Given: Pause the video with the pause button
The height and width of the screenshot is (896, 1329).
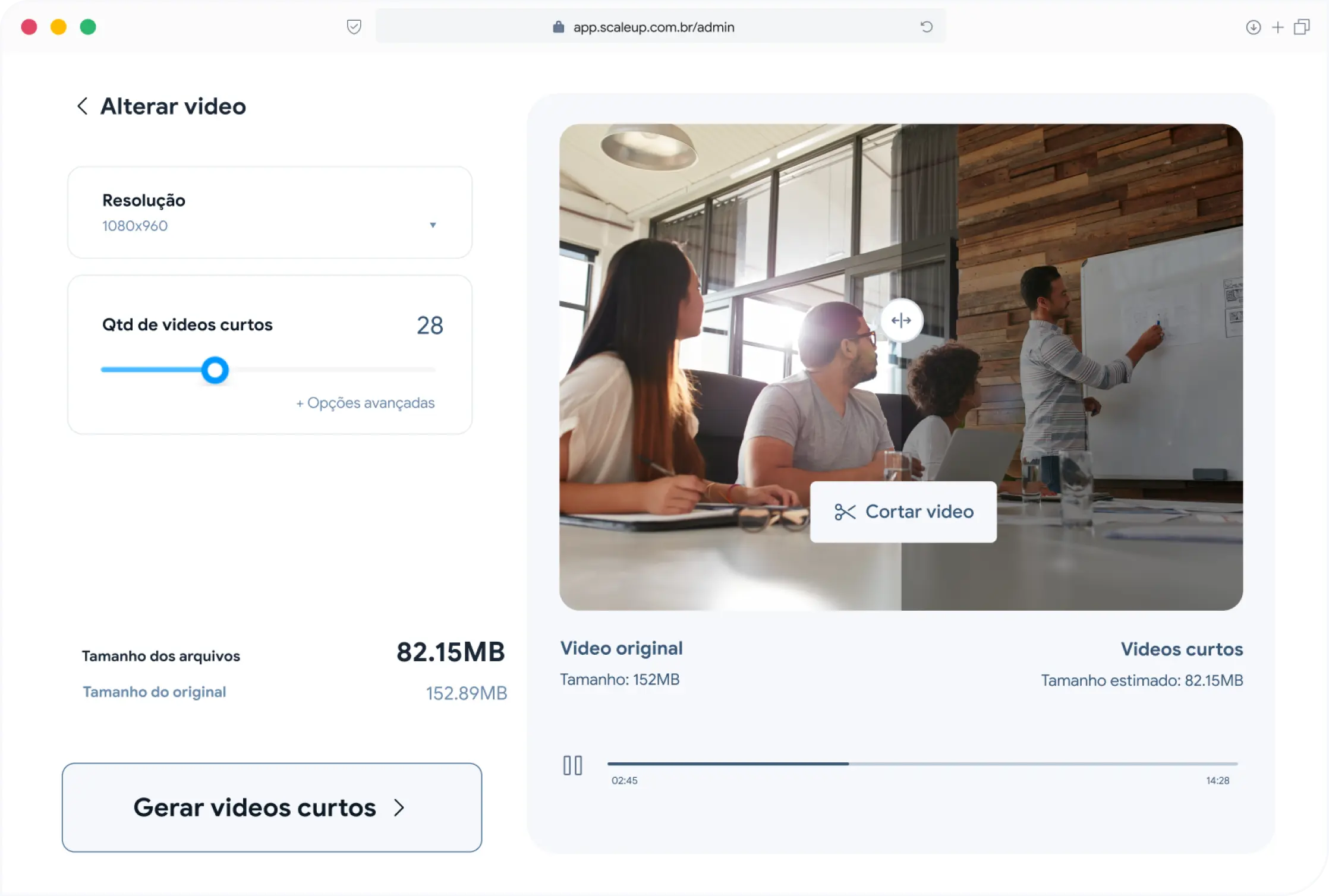Looking at the screenshot, I should pyautogui.click(x=572, y=765).
